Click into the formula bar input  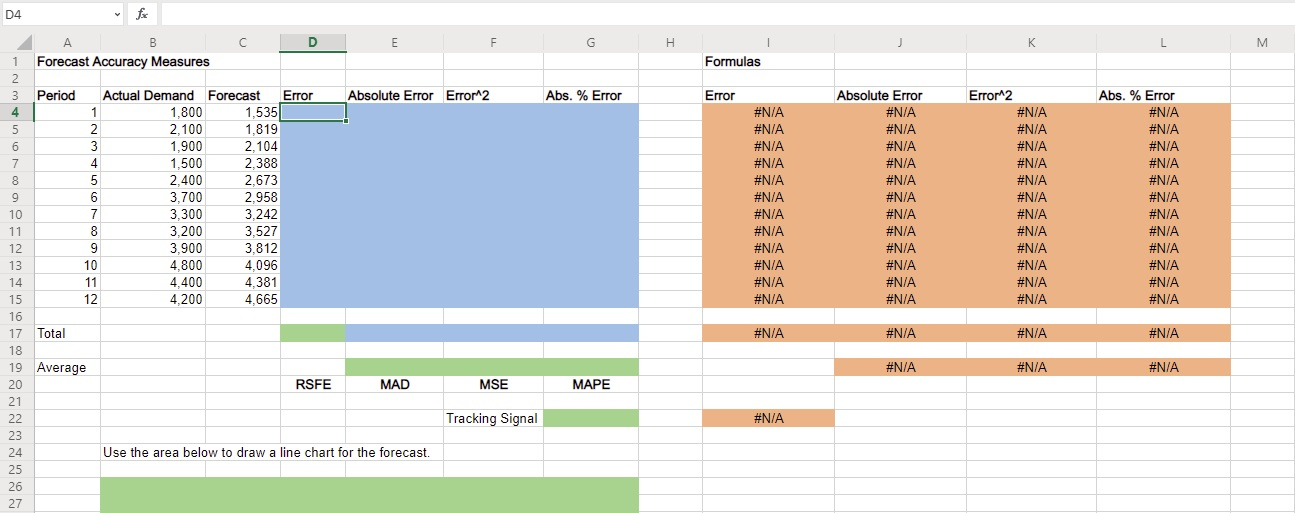click(x=726, y=15)
